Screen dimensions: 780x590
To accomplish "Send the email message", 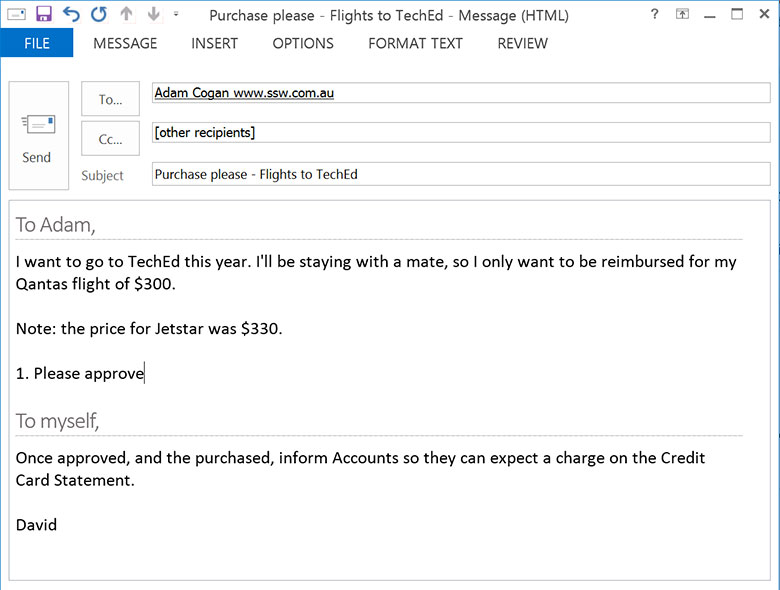I will click(x=37, y=136).
